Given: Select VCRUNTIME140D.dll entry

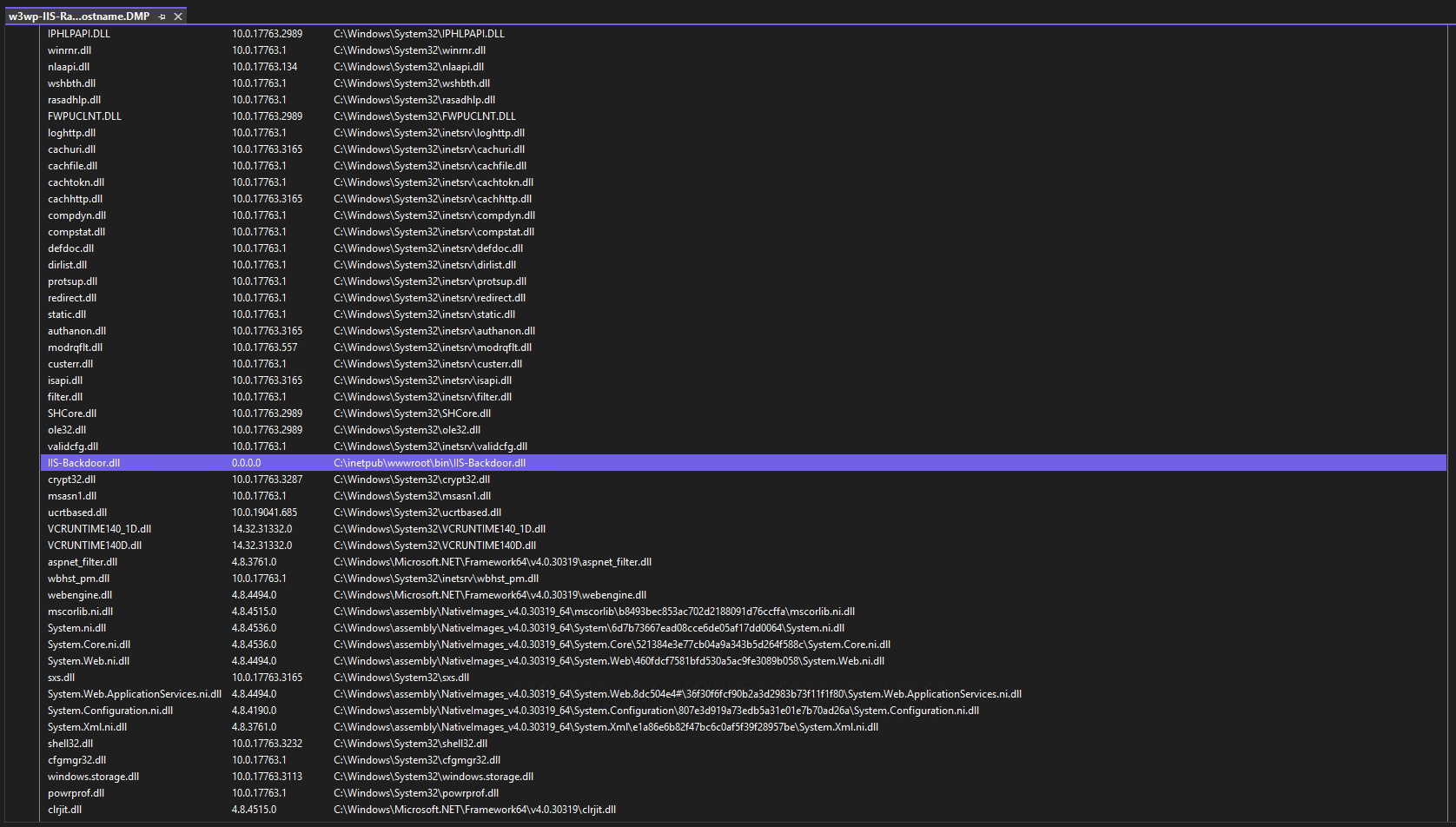Looking at the screenshot, I should point(744,546).
